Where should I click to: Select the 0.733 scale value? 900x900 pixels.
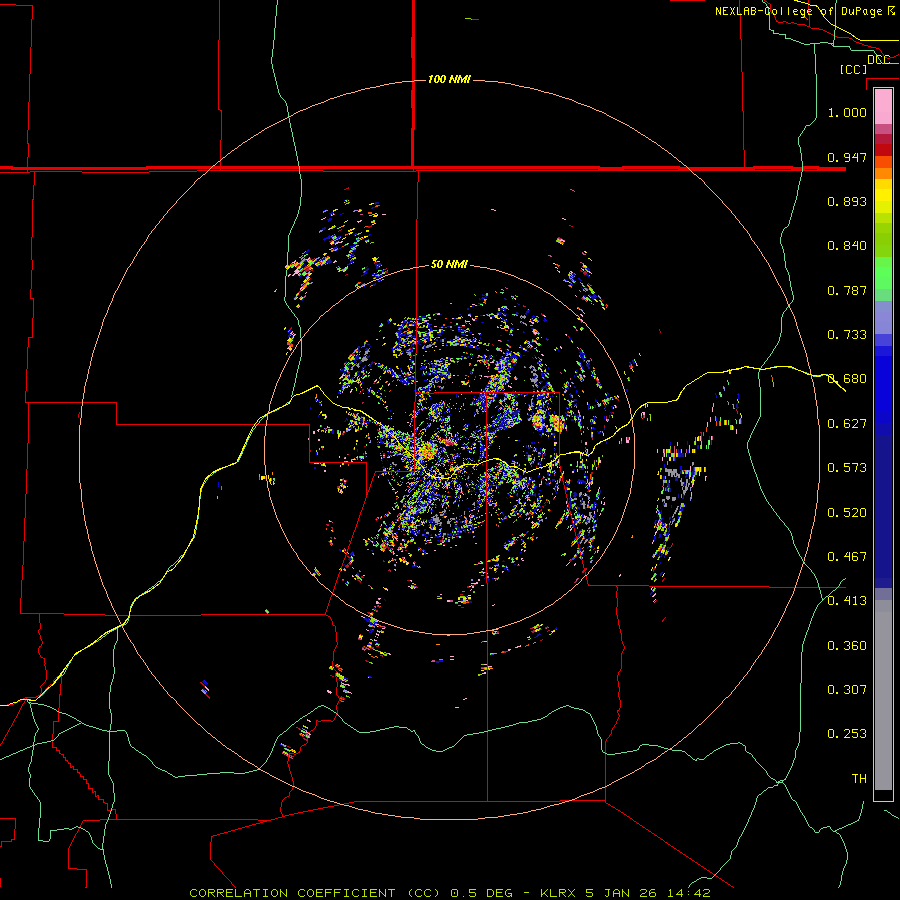pyautogui.click(x=847, y=335)
